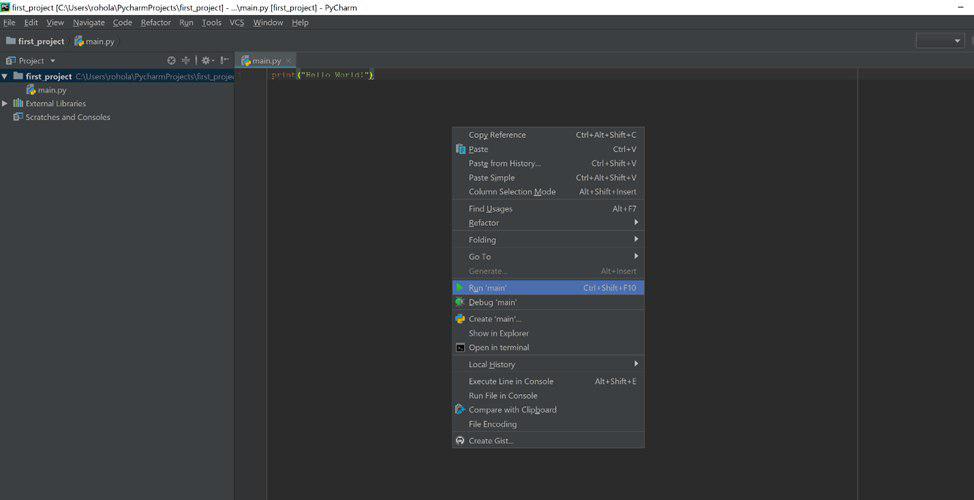Image resolution: width=974 pixels, height=500 pixels.
Task: Click the Compare with Clipboard icon
Action: [x=460, y=410]
